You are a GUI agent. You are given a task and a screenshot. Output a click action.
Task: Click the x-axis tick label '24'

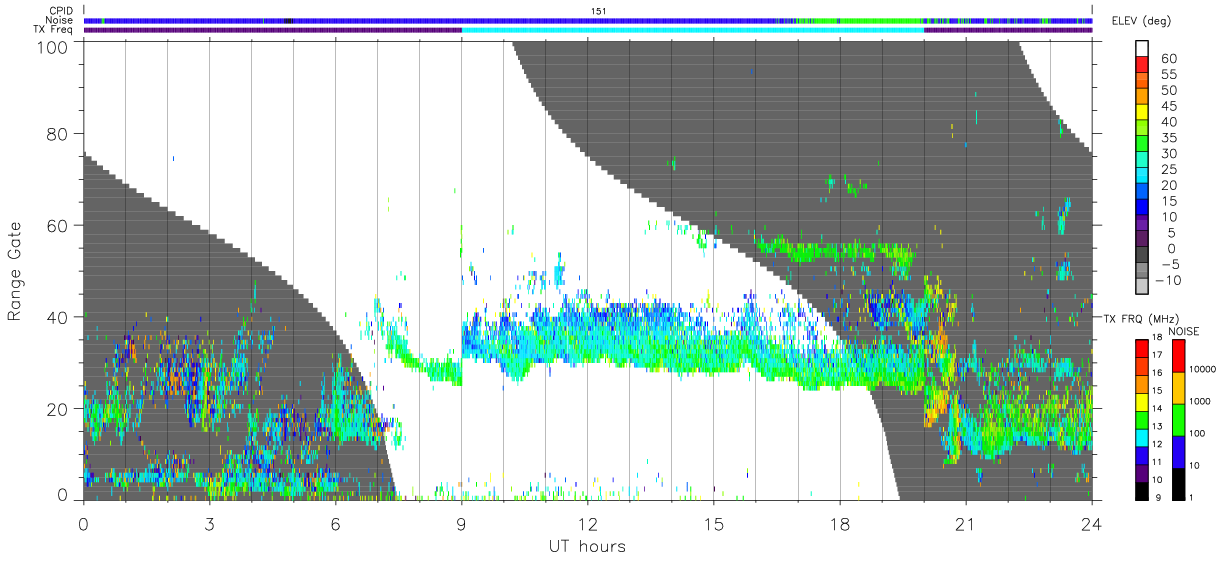click(x=1091, y=524)
